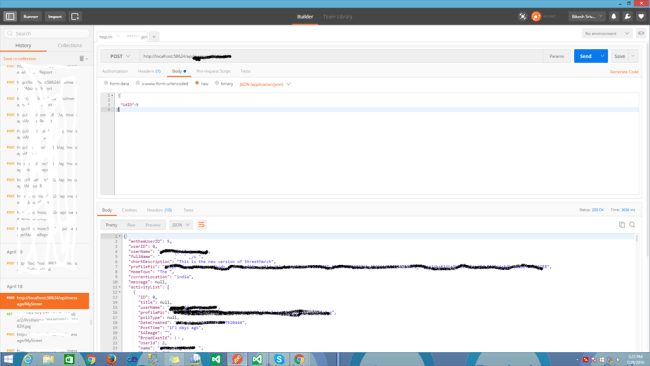Open settings with the wrench icon
Viewport: 650px width, 366px height.
coord(628,17)
